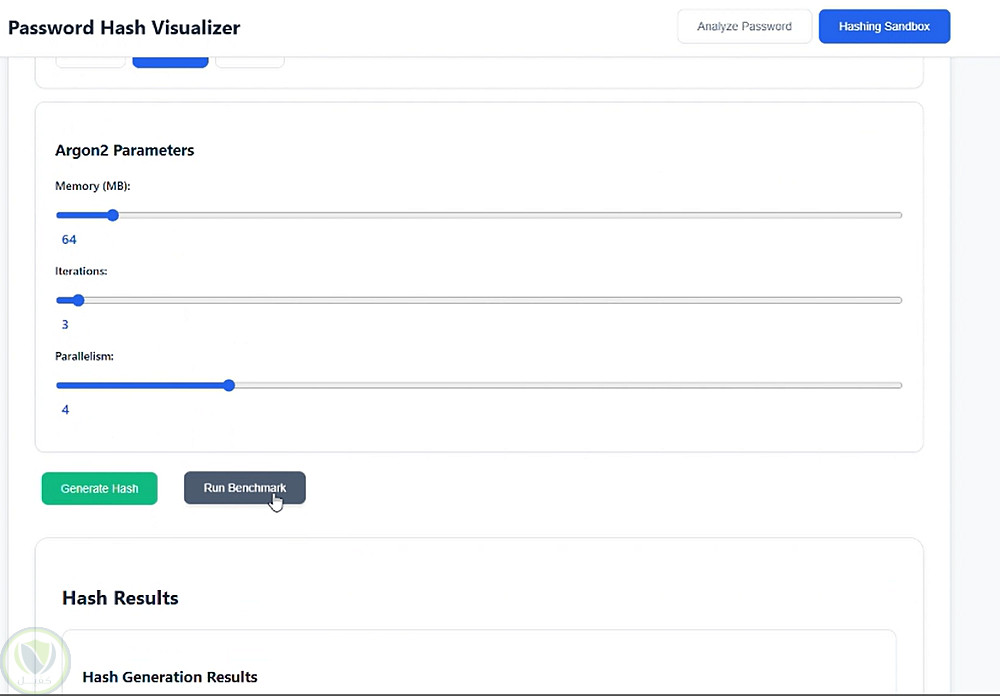This screenshot has height=696, width=1000.
Task: Click the midpoint of the Parallelism slider track
Action: tap(479, 385)
